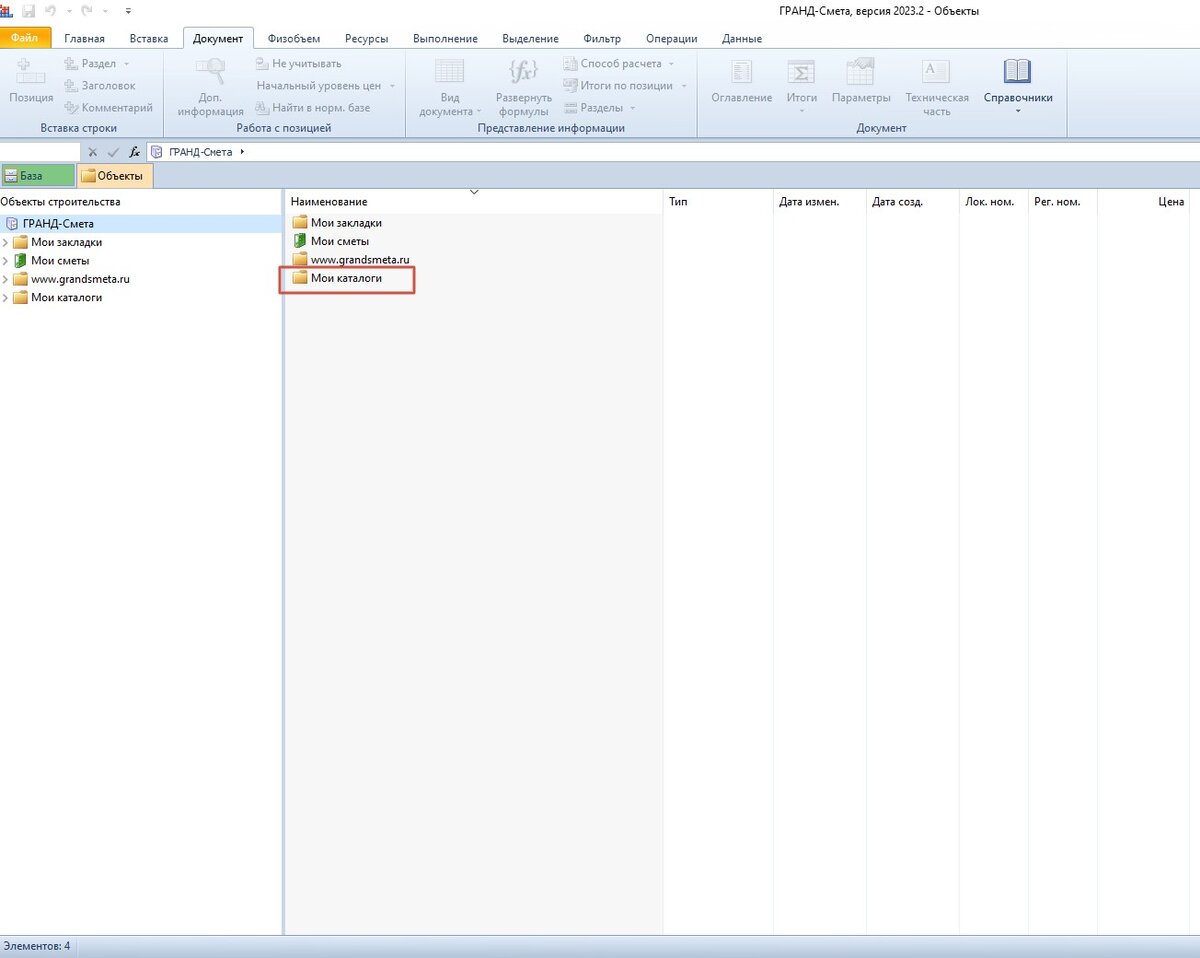Expand the path bar arrow after ГРАНД-Смета
This screenshot has width=1200, height=958.
(x=243, y=152)
